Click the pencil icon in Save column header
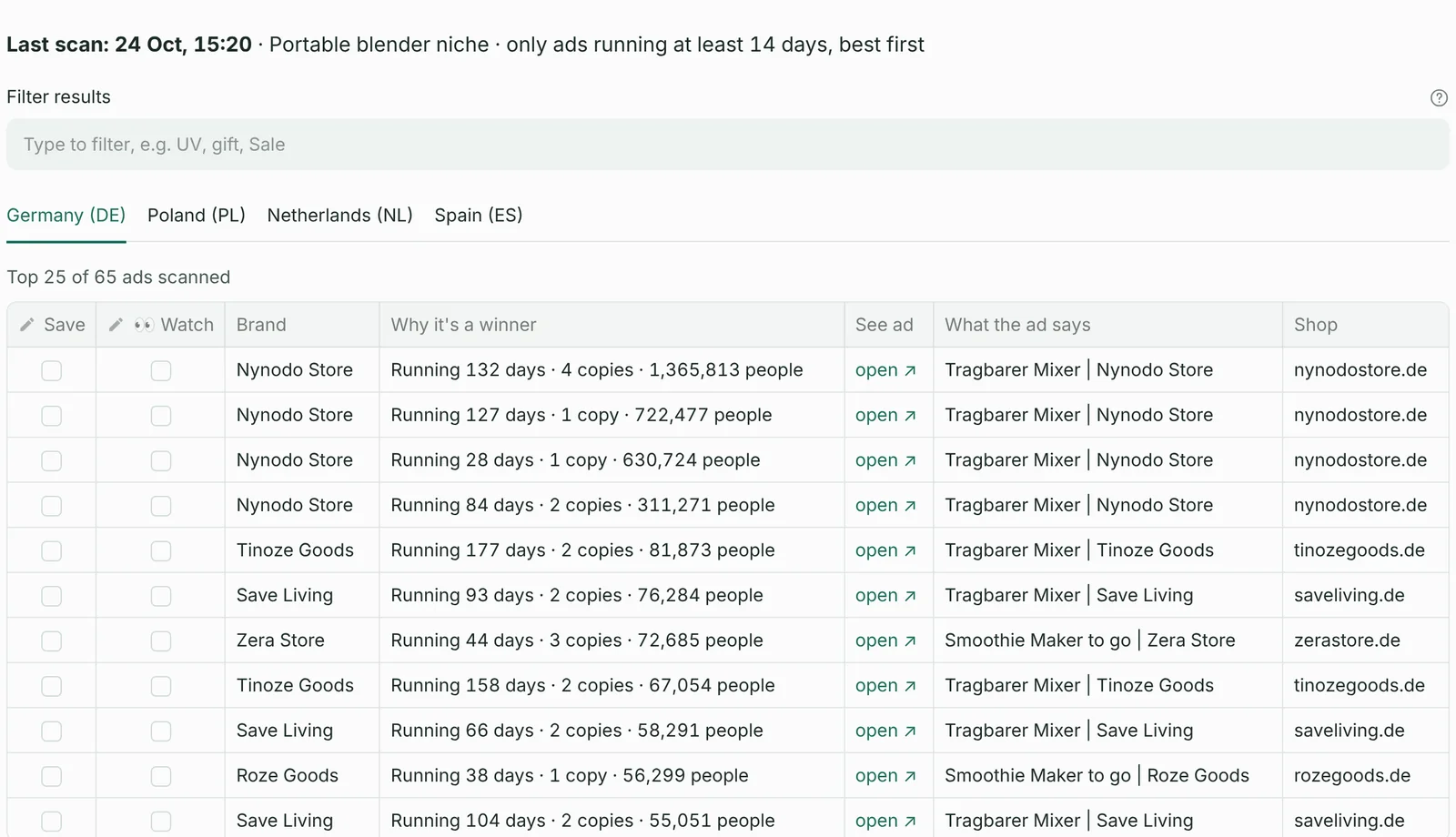Image resolution: width=1456 pixels, height=837 pixels. (x=27, y=325)
